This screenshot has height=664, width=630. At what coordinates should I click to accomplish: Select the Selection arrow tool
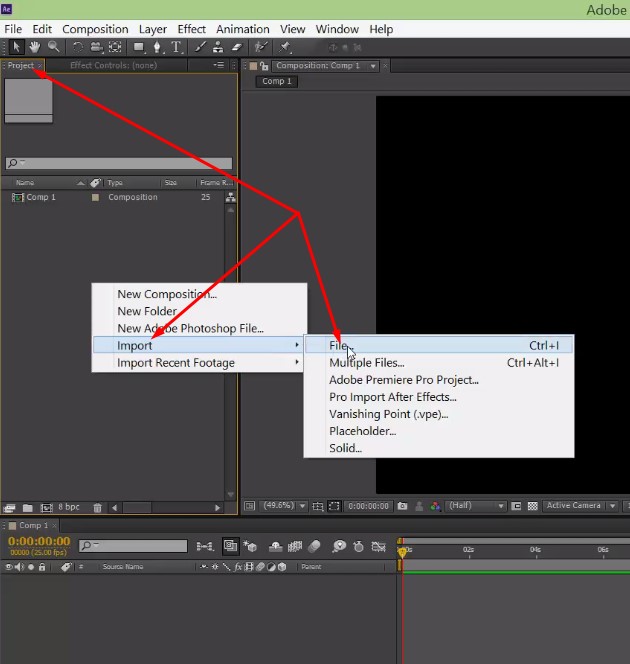point(16,47)
